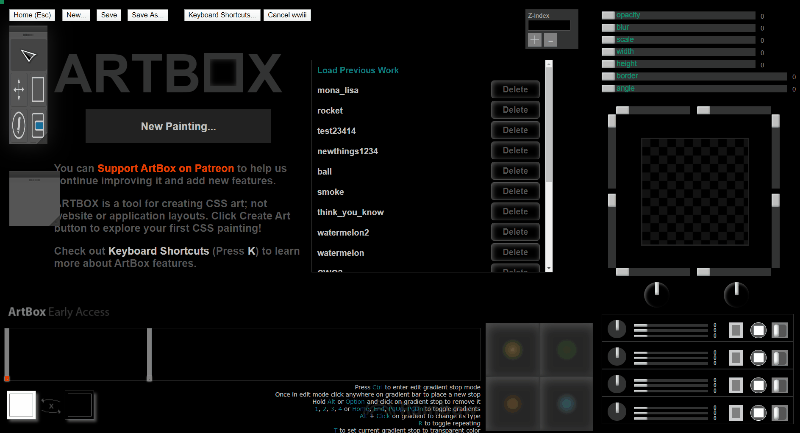Click third row's circle shape icon
800x433 pixels.
(758, 385)
